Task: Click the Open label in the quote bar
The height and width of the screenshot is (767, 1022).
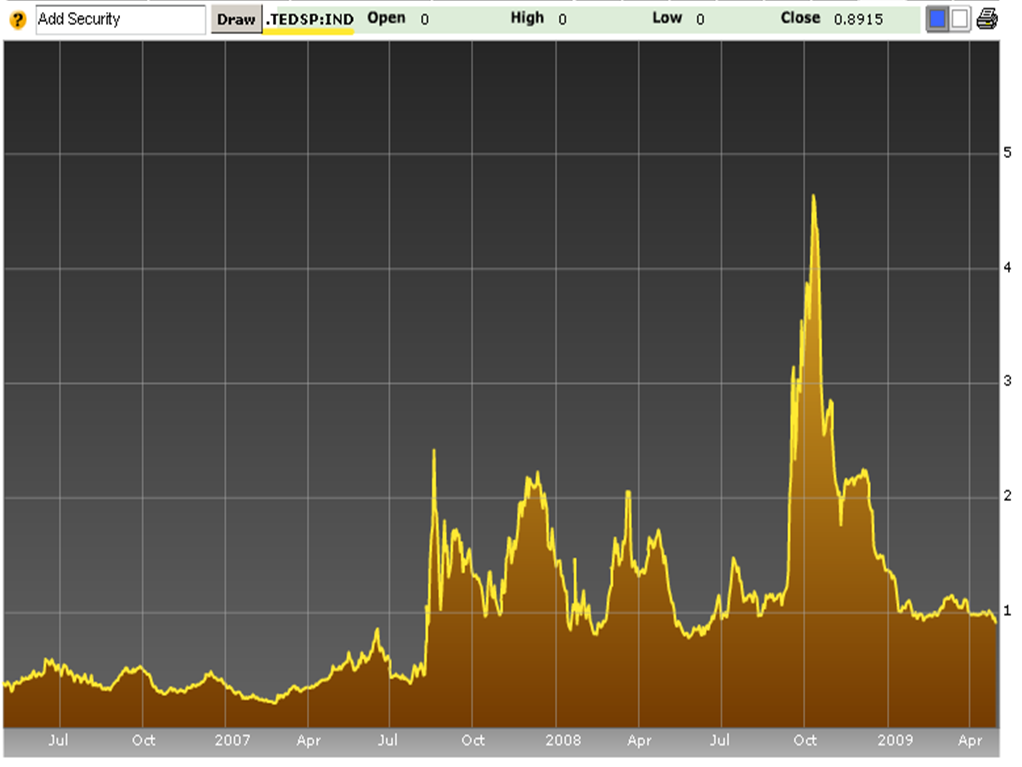Action: coord(386,18)
